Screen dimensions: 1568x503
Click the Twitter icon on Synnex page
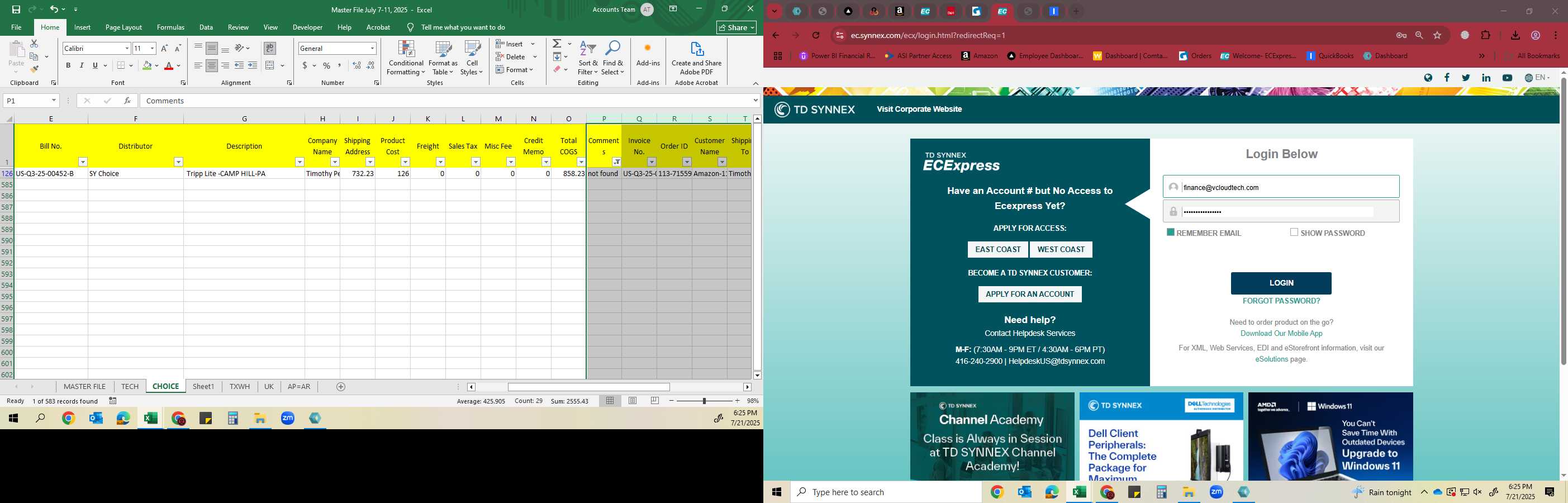pyautogui.click(x=1466, y=77)
